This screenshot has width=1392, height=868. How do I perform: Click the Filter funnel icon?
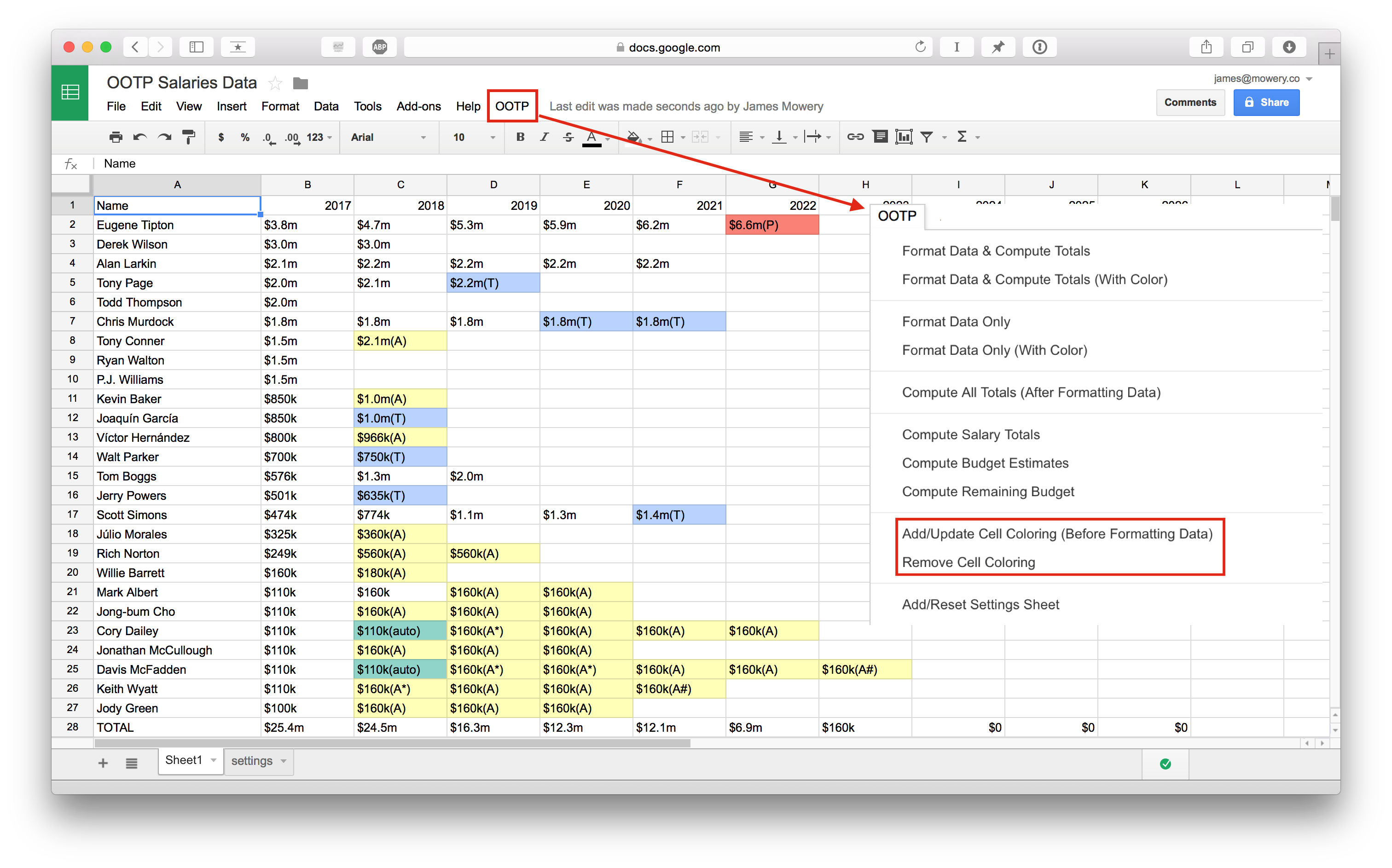[x=927, y=137]
